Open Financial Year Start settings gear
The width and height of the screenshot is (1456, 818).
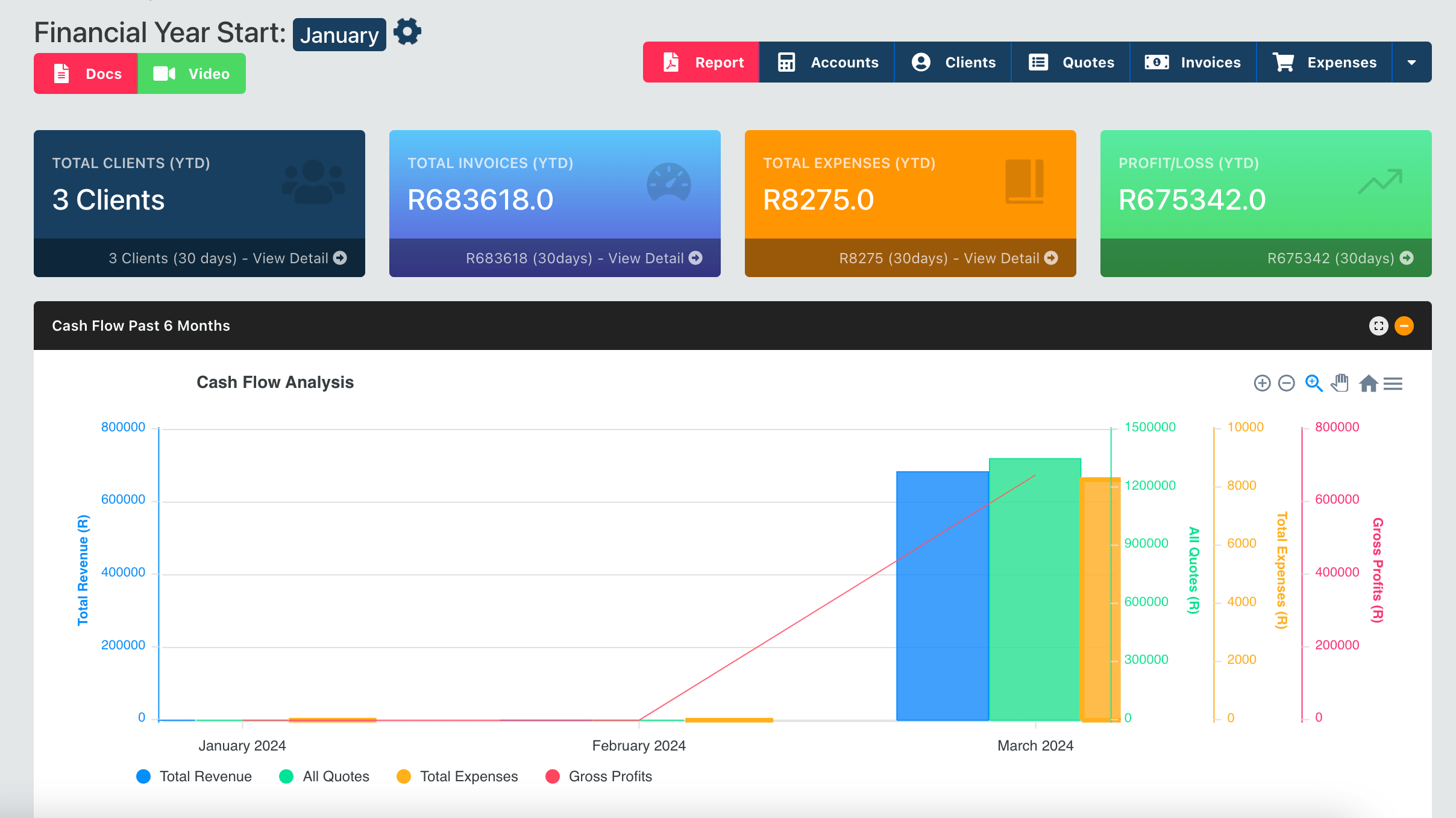(x=408, y=32)
